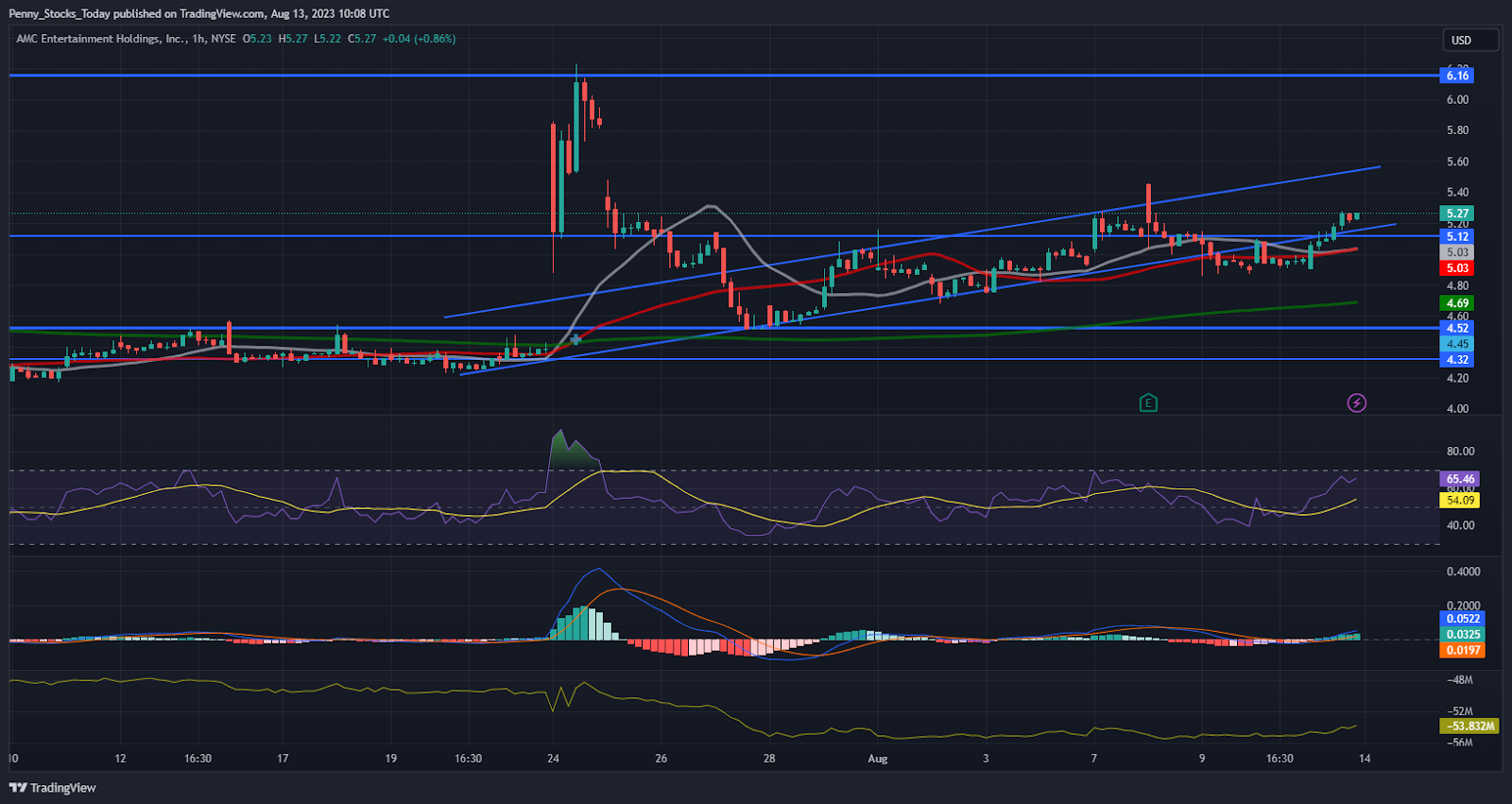Click the low value L5.22

[x=328, y=39]
